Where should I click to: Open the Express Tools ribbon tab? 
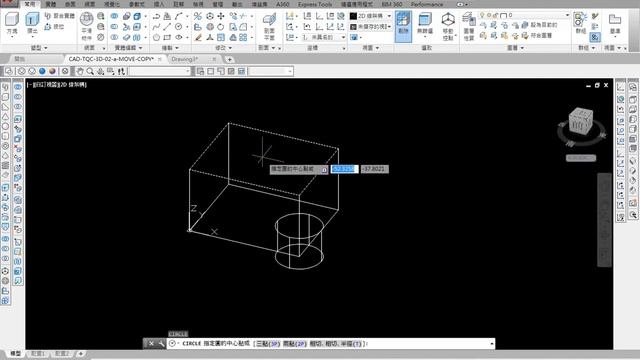pos(315,4)
